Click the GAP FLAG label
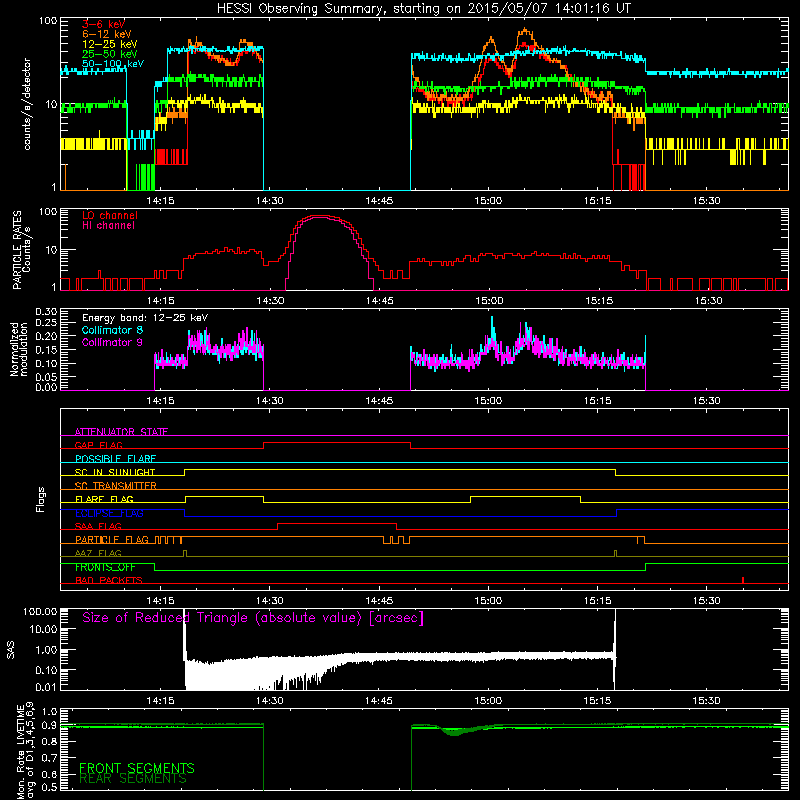This screenshot has width=800, height=800. pyautogui.click(x=98, y=445)
